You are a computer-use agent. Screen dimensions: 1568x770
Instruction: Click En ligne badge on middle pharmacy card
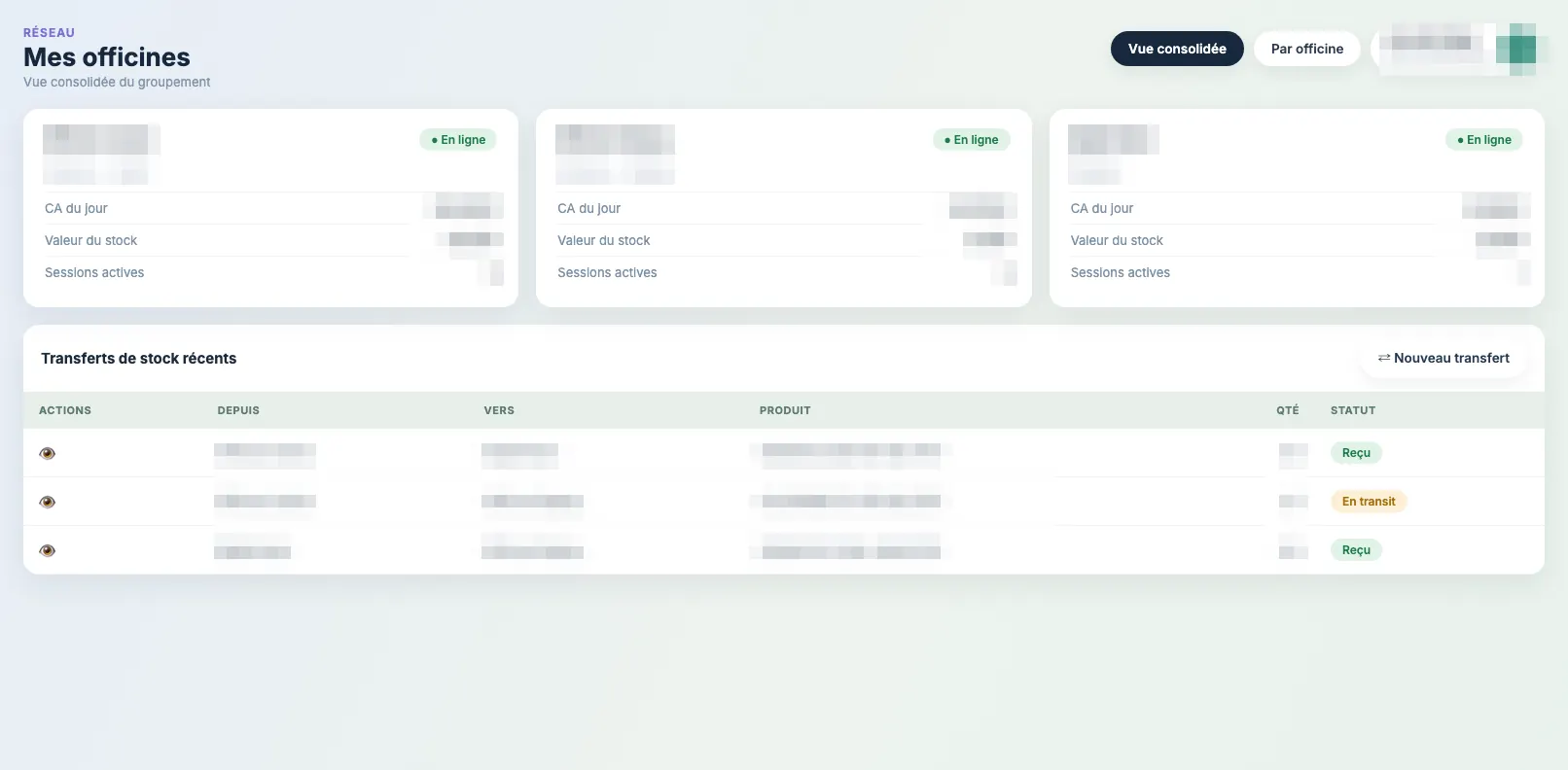[971, 140]
